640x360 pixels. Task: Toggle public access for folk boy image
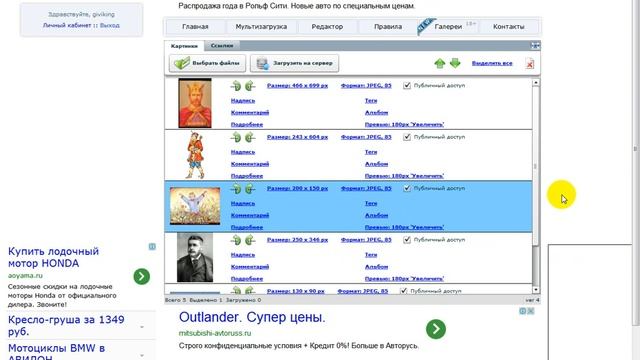pyautogui.click(x=407, y=137)
